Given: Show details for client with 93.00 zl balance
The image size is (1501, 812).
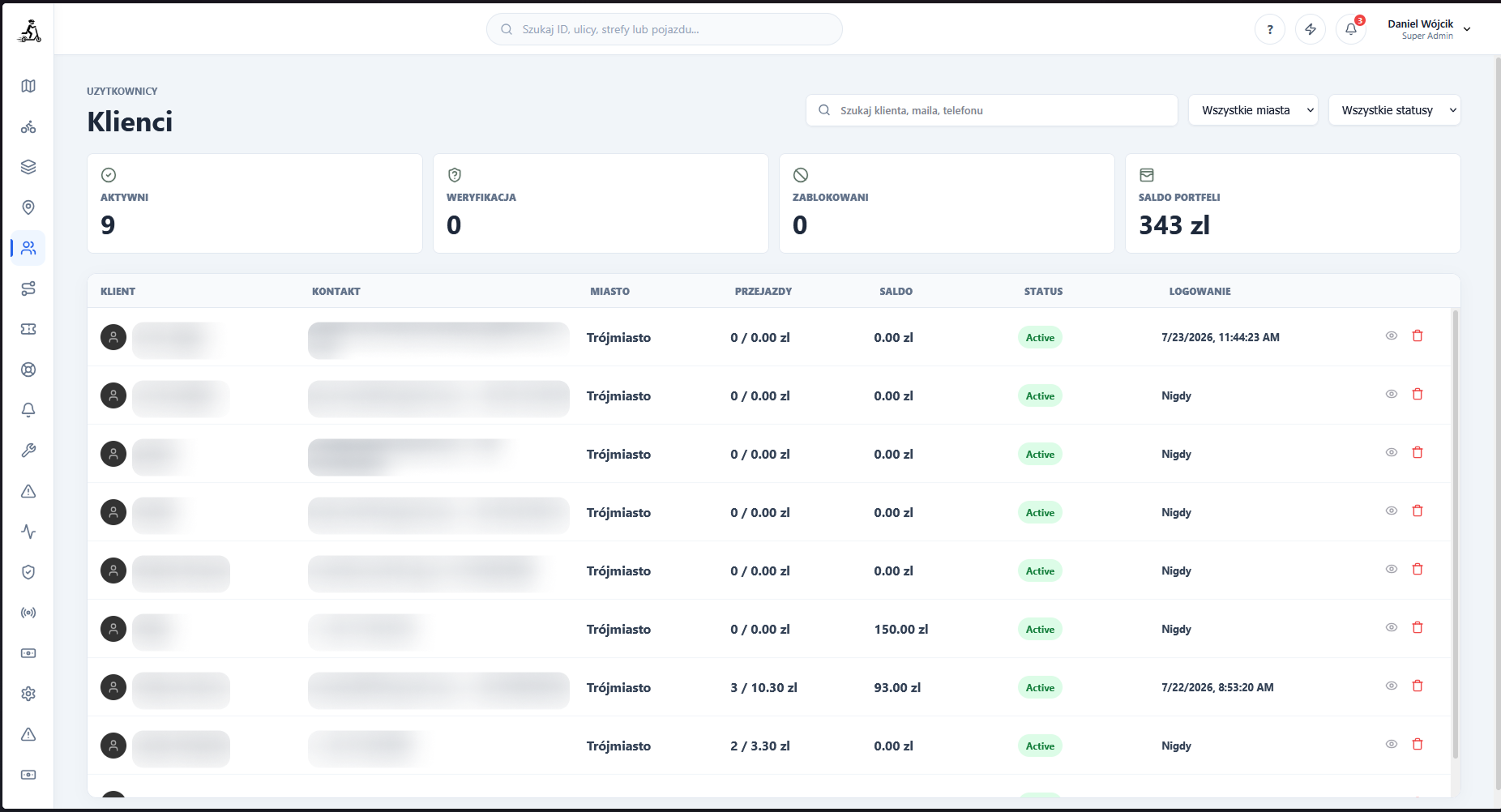Looking at the screenshot, I should pyautogui.click(x=1392, y=686).
